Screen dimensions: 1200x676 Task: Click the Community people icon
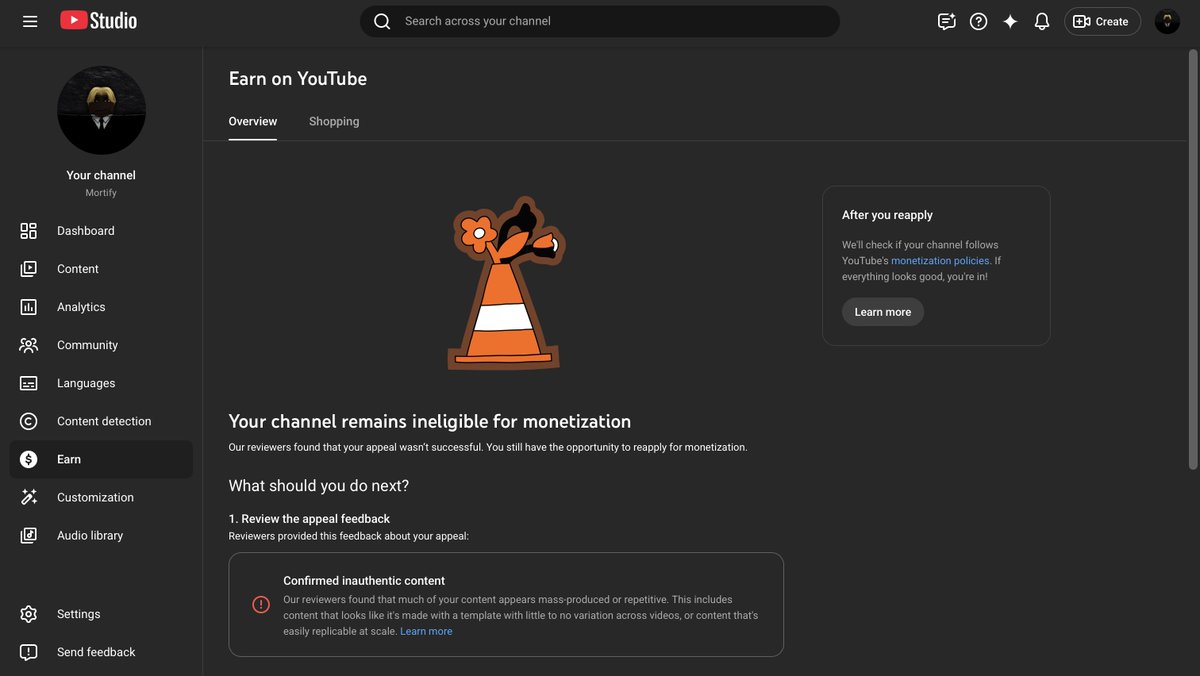29,345
